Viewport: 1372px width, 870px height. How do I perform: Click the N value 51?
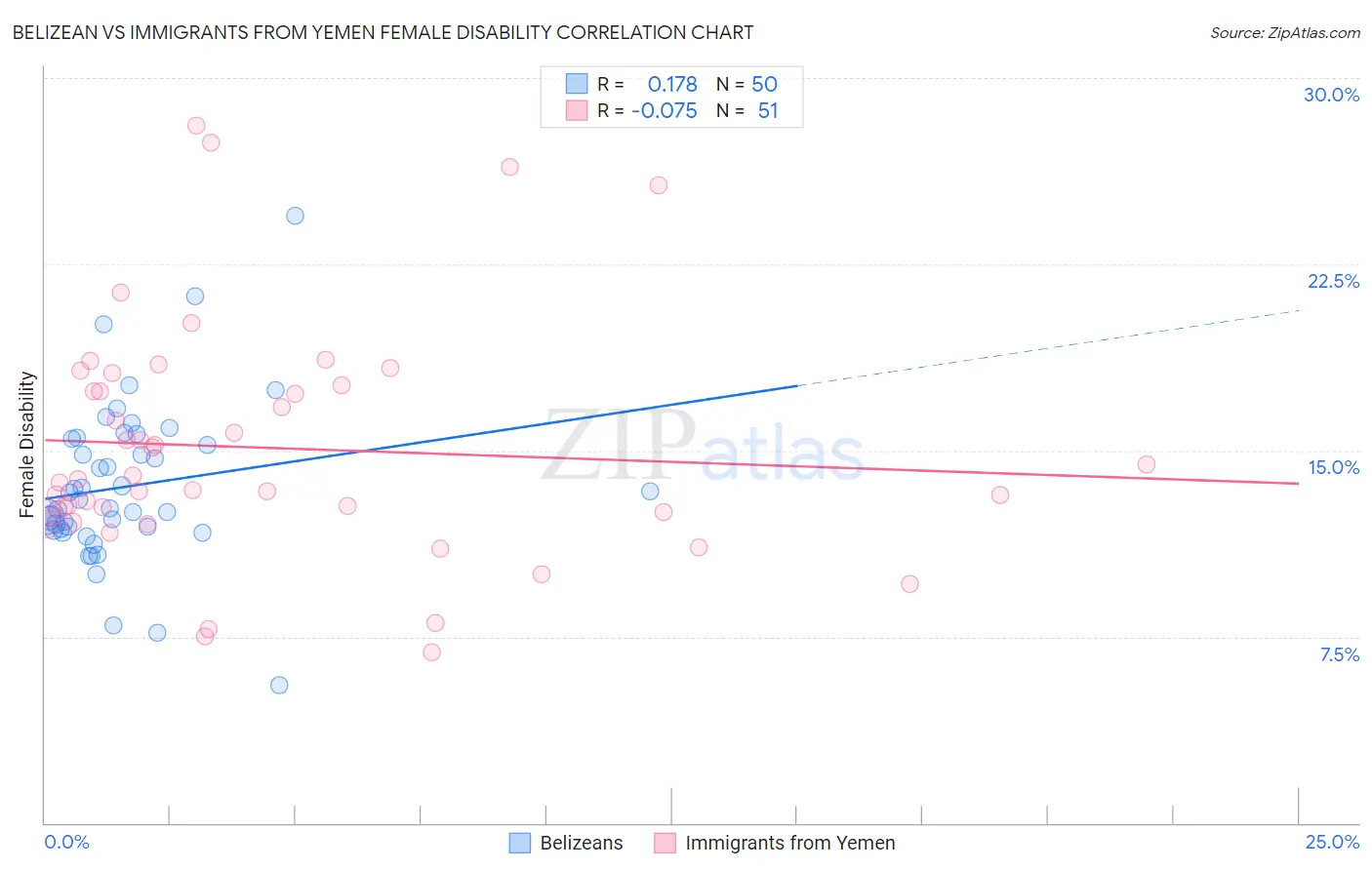click(x=768, y=111)
